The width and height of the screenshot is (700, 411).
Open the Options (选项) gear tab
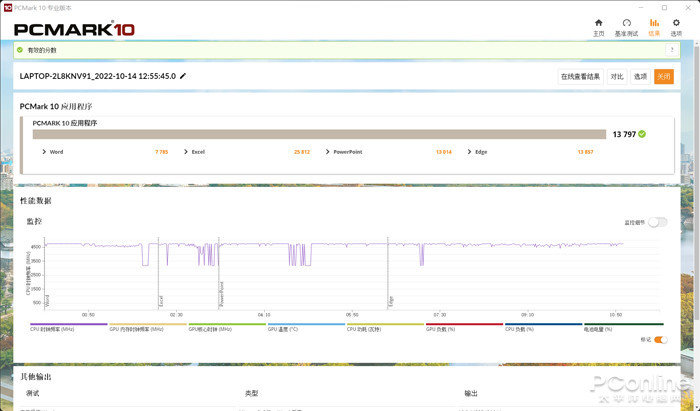click(676, 28)
